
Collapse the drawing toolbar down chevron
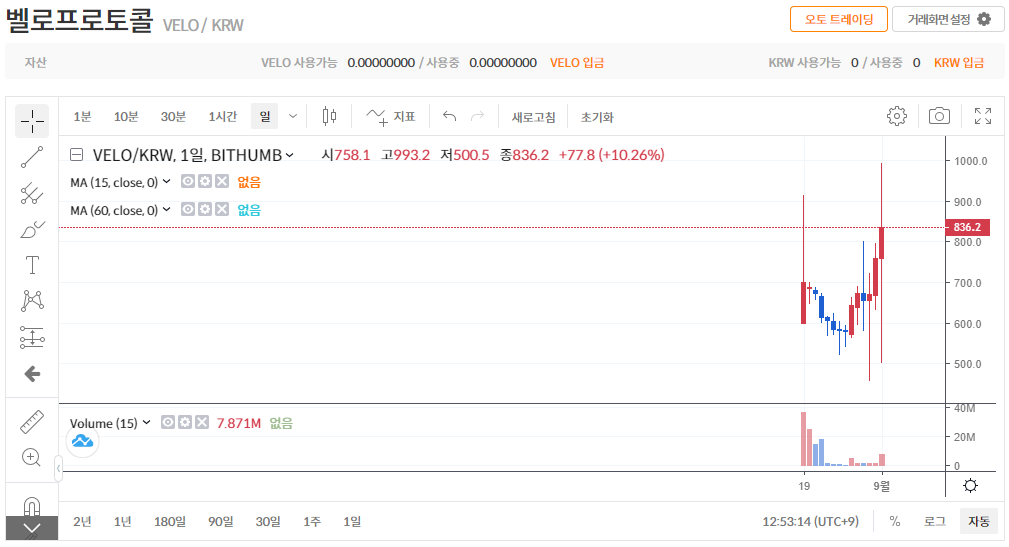click(32, 529)
